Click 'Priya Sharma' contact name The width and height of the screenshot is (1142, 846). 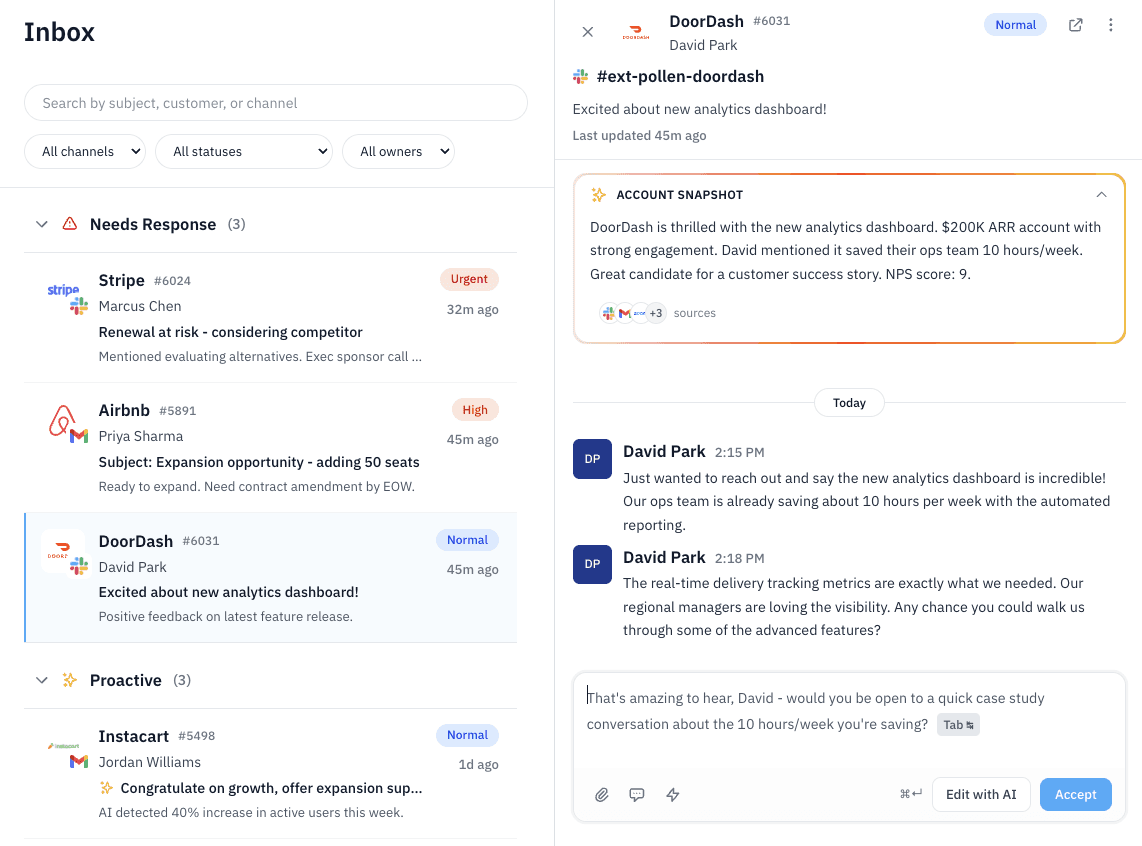[x=141, y=436]
